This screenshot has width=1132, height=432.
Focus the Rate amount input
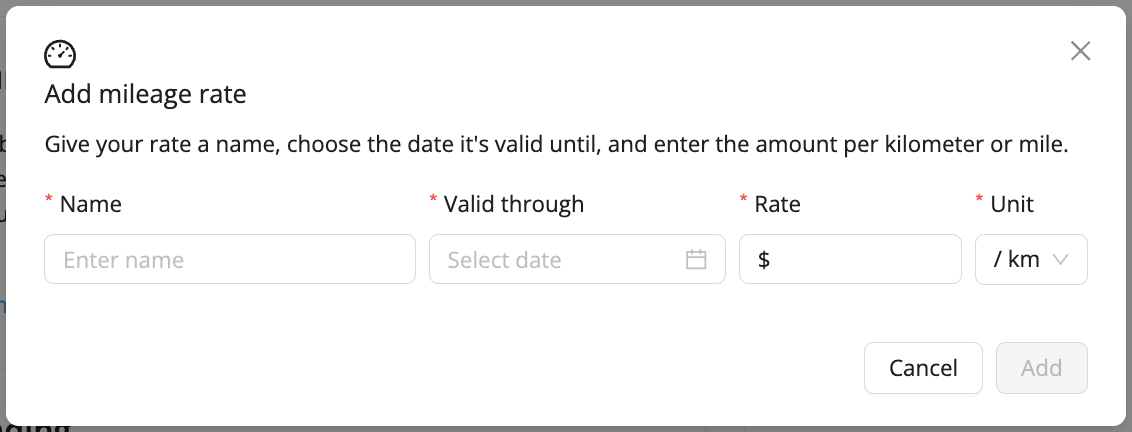point(860,260)
